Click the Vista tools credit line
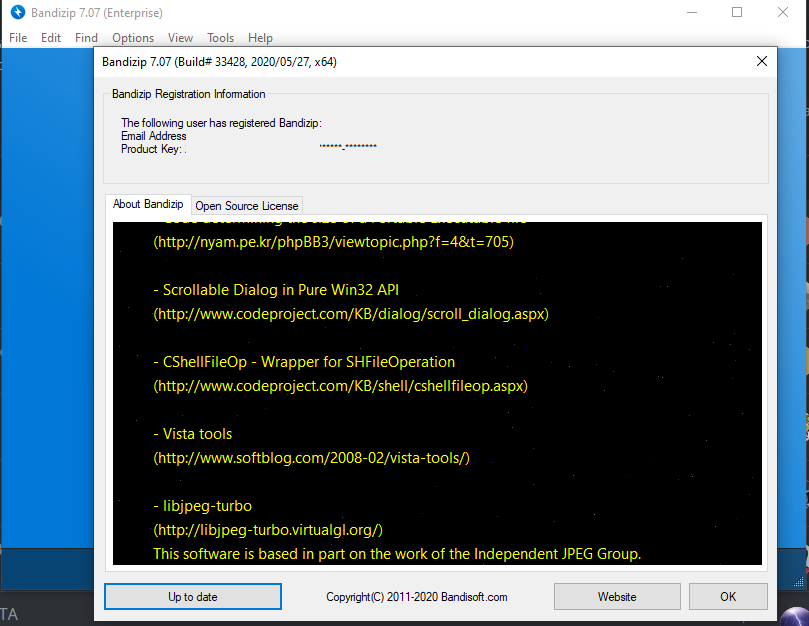The image size is (809, 626). pyautogui.click(x=192, y=434)
